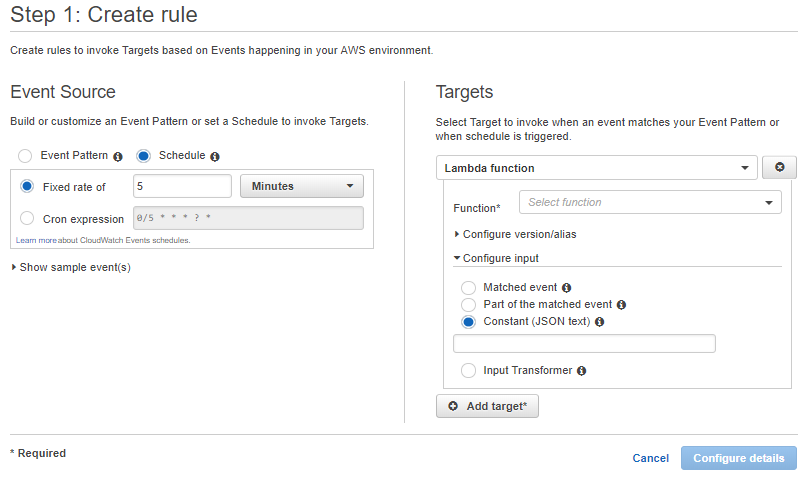Click the Cancel link
807x481 pixels.
[650, 458]
